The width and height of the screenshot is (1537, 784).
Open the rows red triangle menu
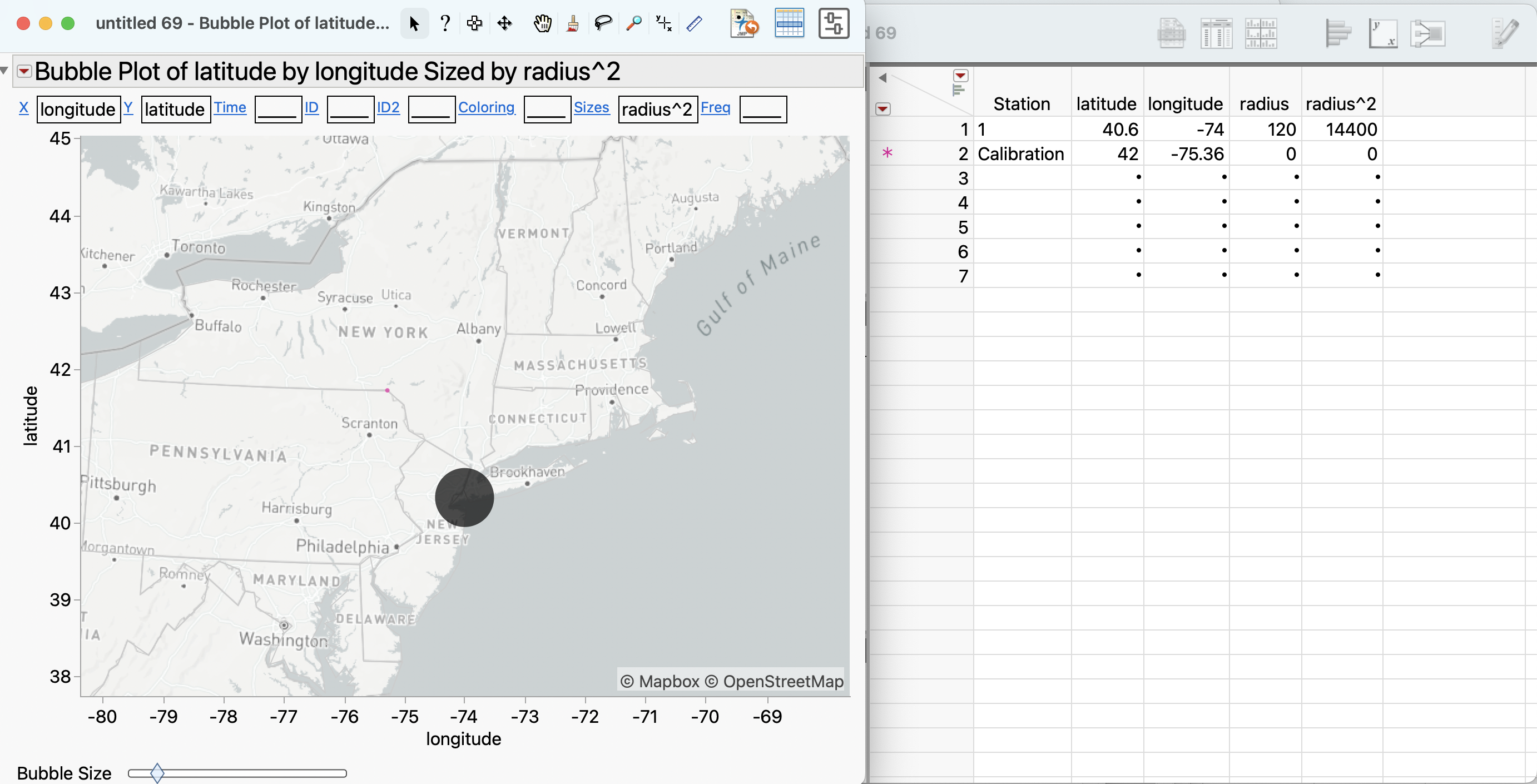coord(882,109)
